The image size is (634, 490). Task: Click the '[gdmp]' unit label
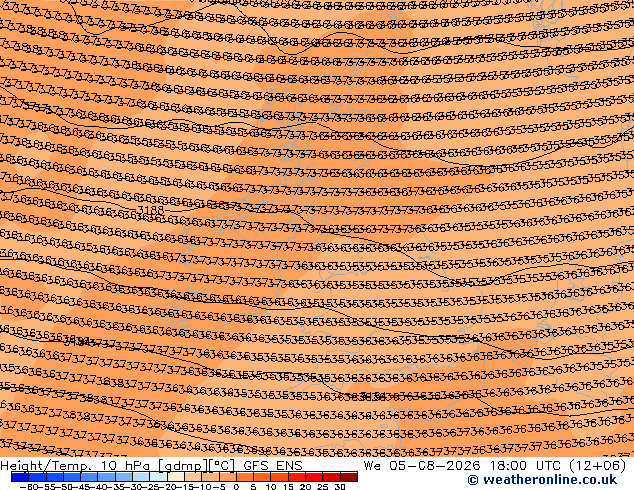(183, 466)
